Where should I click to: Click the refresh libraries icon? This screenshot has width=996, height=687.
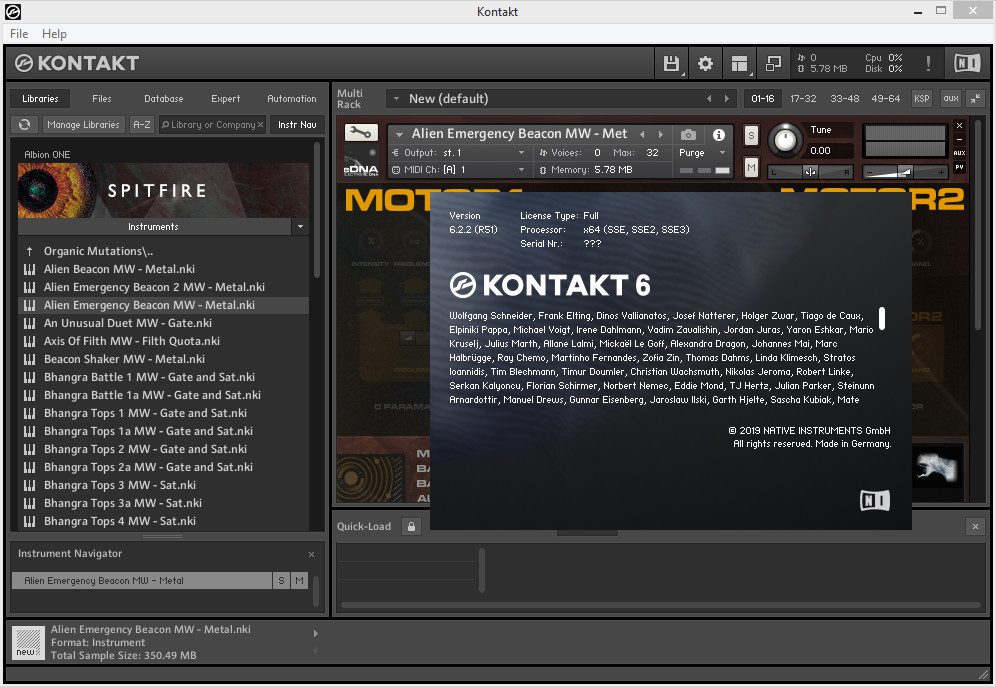click(25, 124)
